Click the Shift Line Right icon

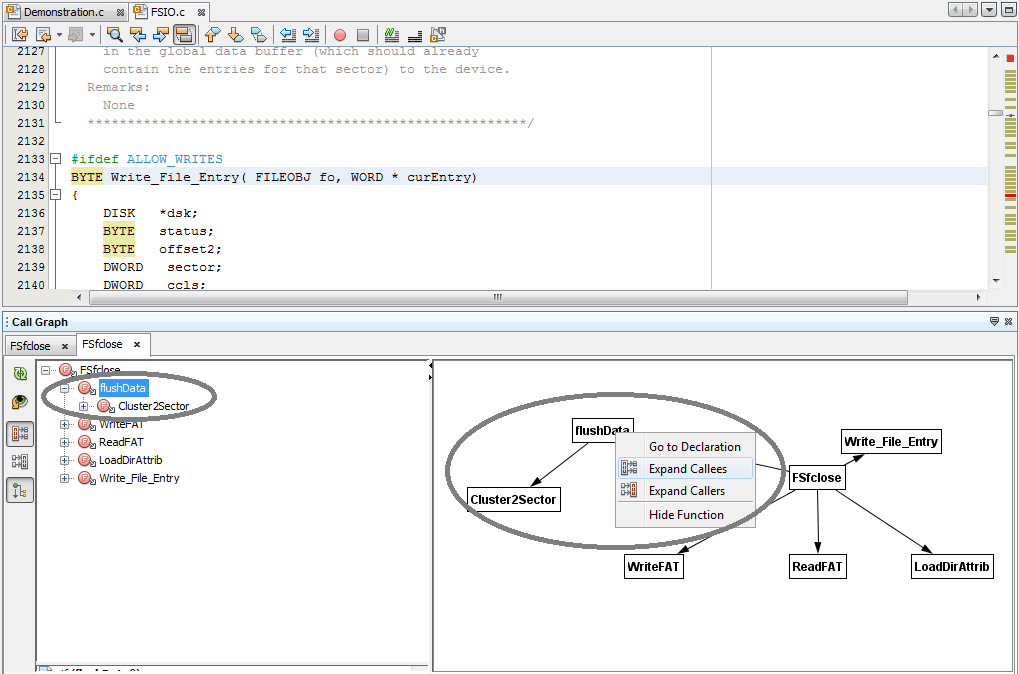coord(311,34)
